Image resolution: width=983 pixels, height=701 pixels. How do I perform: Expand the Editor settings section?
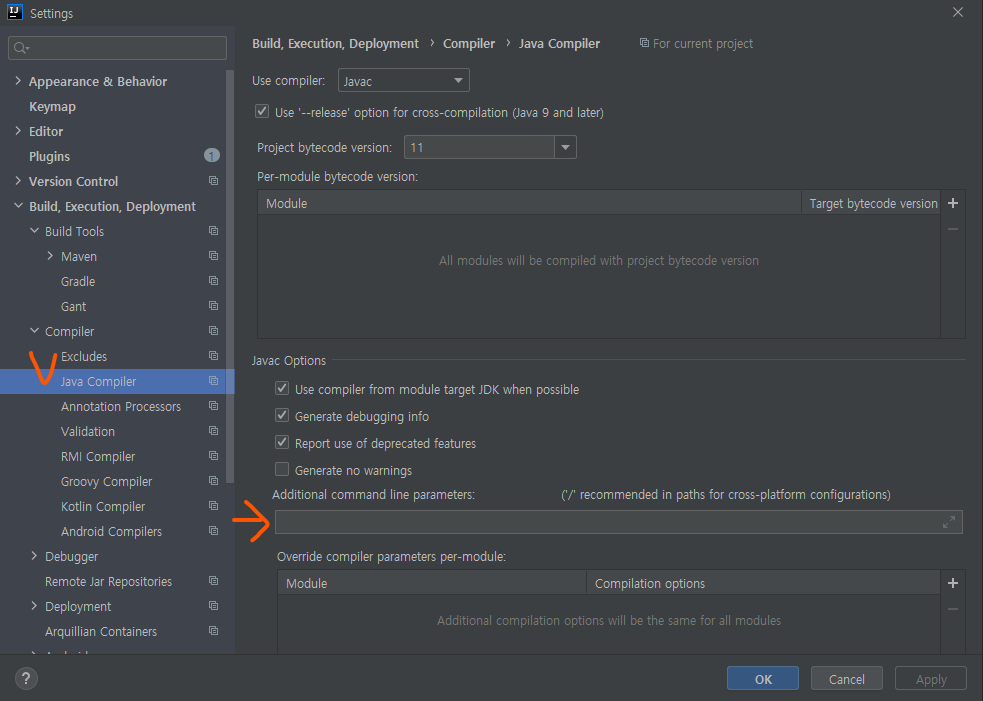[18, 130]
